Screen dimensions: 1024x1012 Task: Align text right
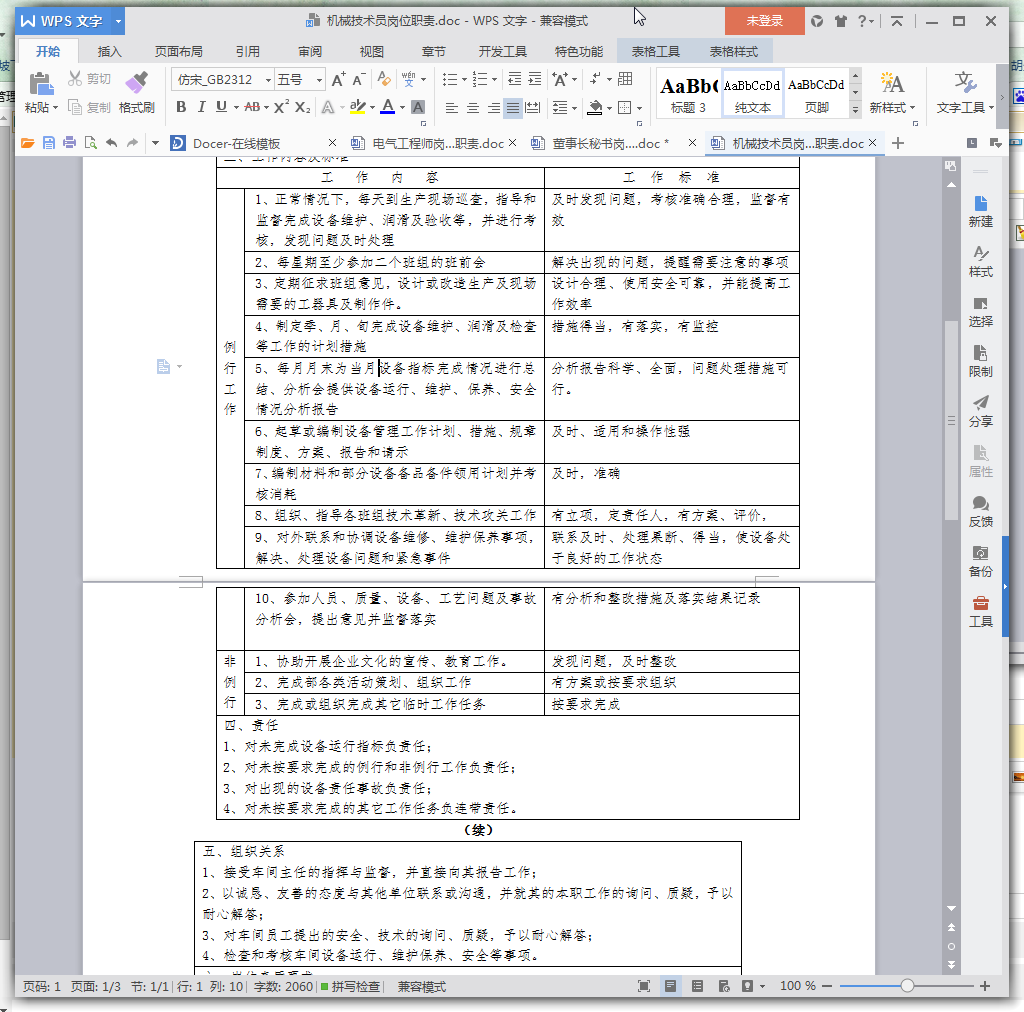493,108
